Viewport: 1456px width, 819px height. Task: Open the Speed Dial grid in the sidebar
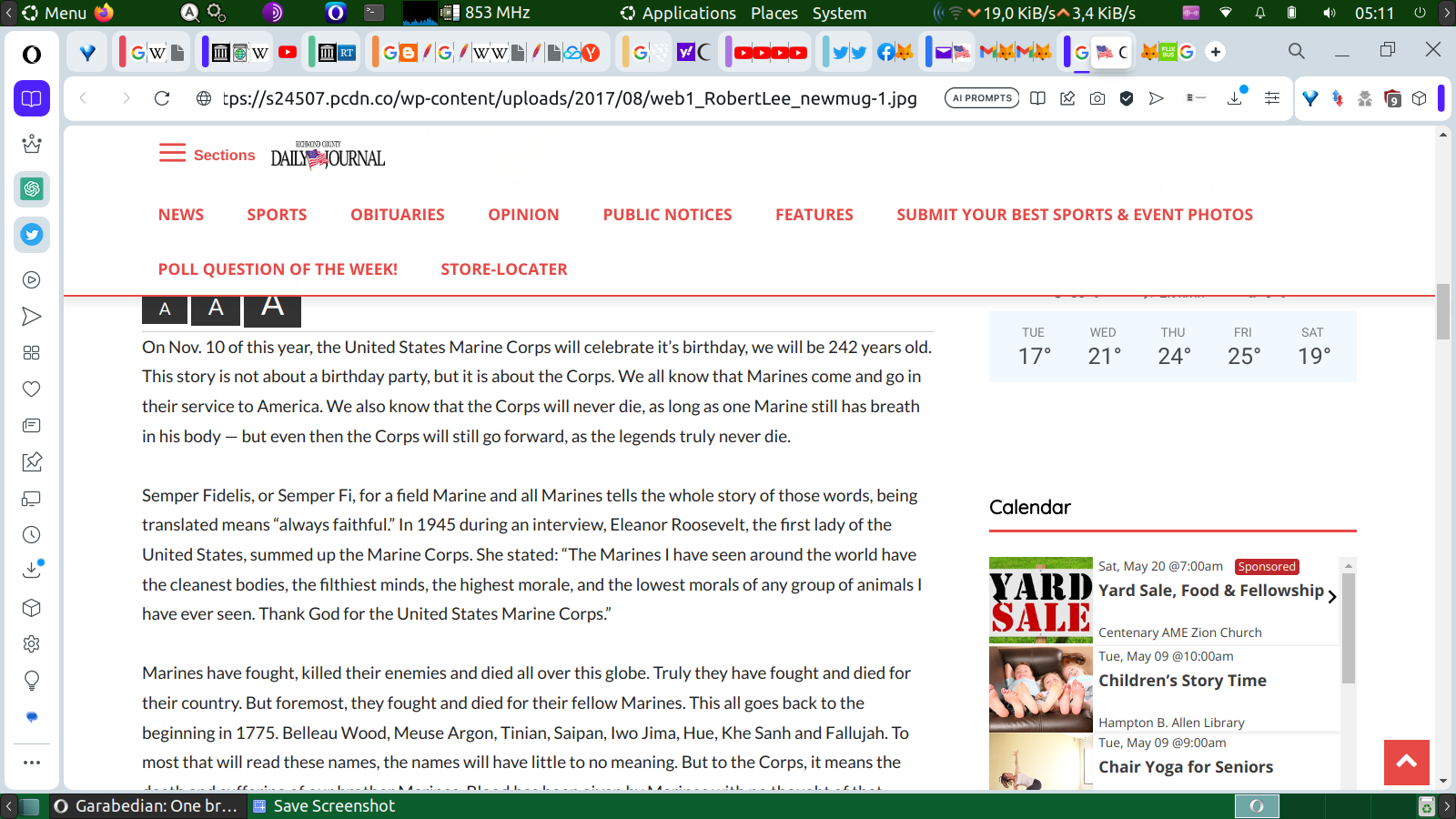[x=32, y=353]
